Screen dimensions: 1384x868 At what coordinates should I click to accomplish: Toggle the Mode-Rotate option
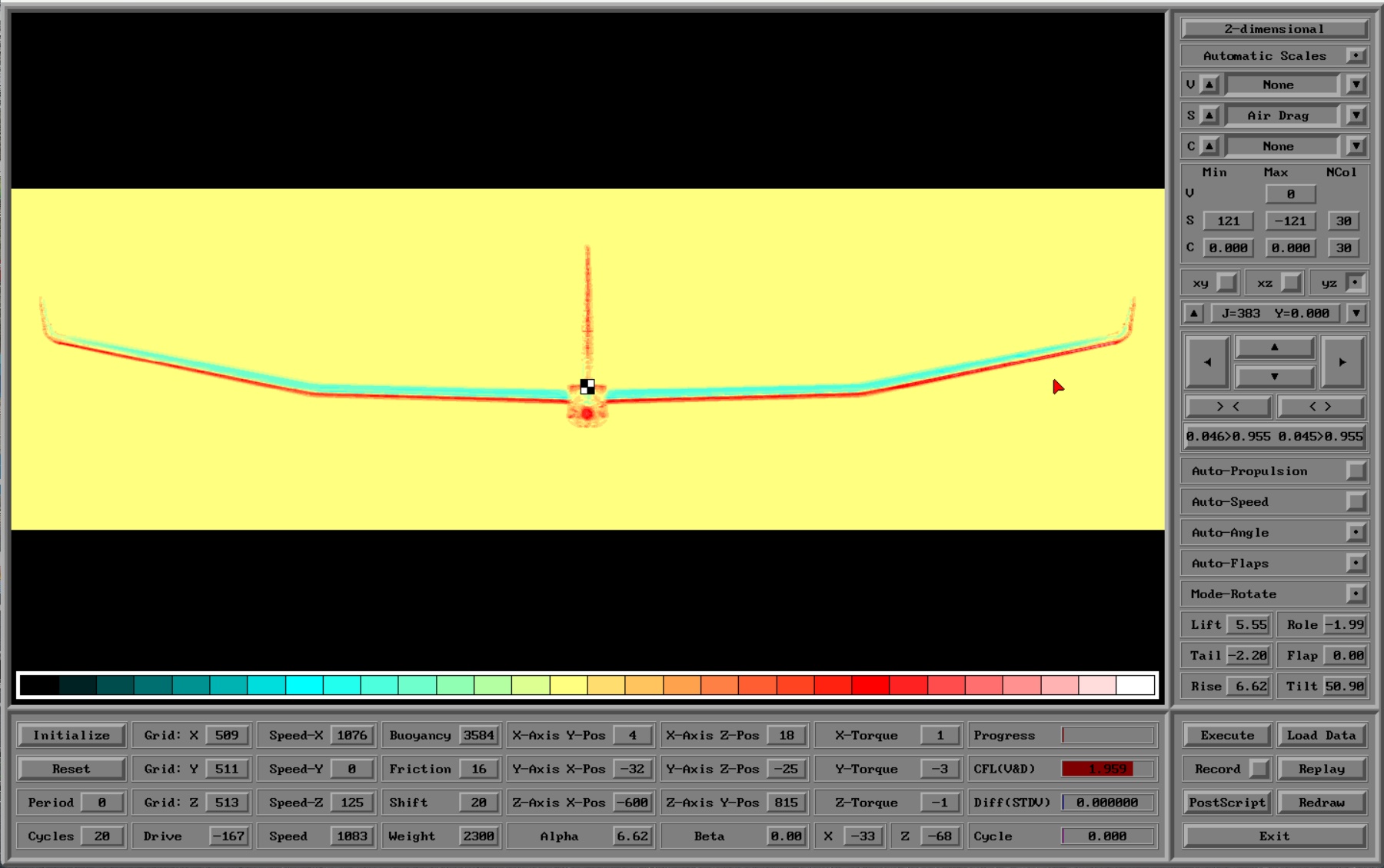pyautogui.click(x=1356, y=594)
